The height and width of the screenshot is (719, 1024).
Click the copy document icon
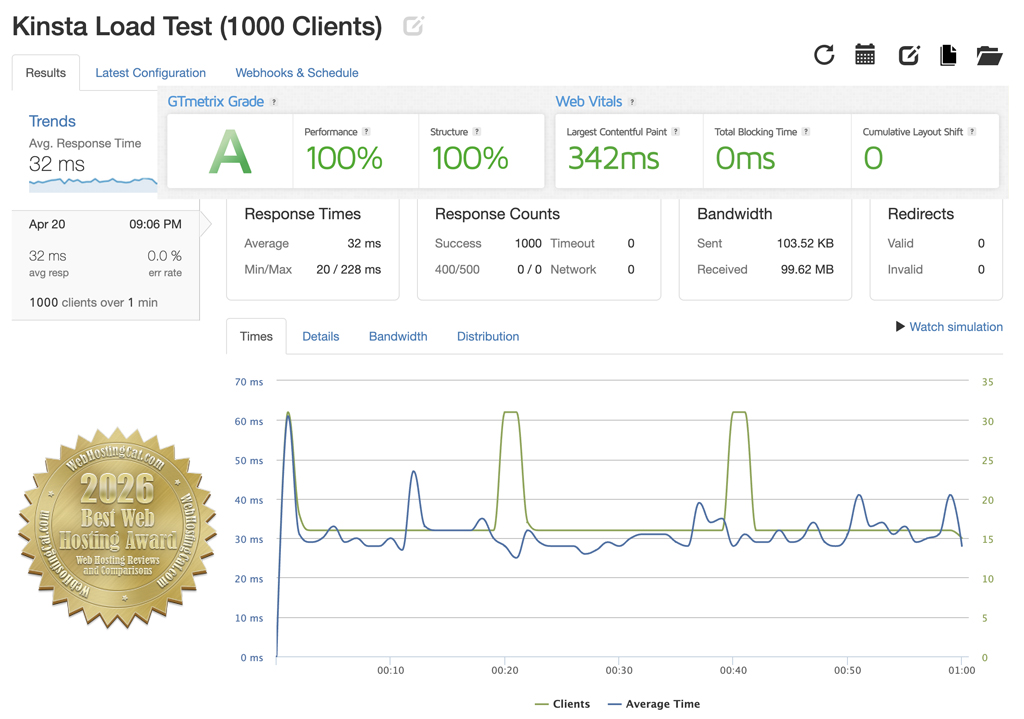click(948, 56)
